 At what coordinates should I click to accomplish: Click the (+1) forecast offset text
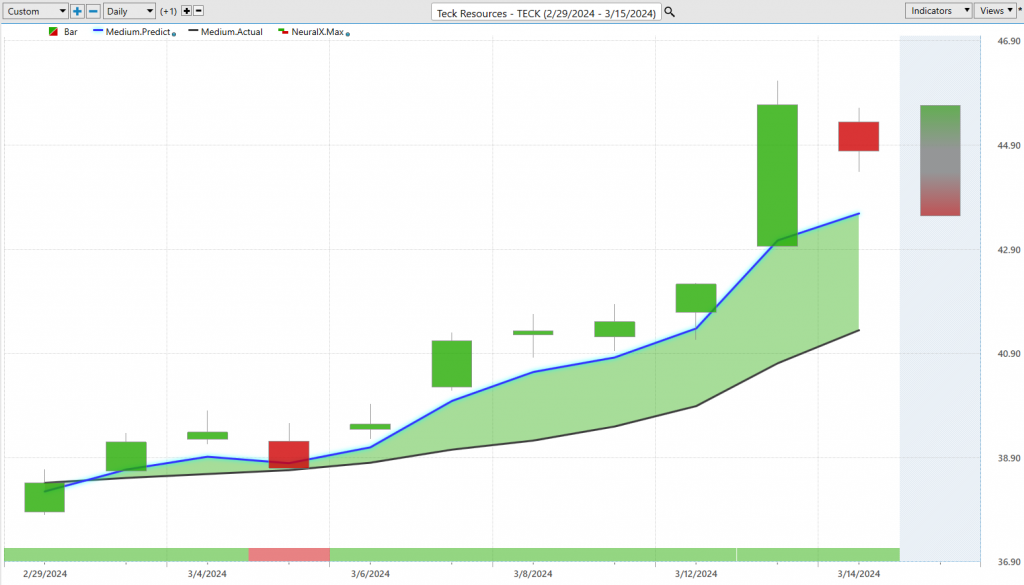coord(168,11)
